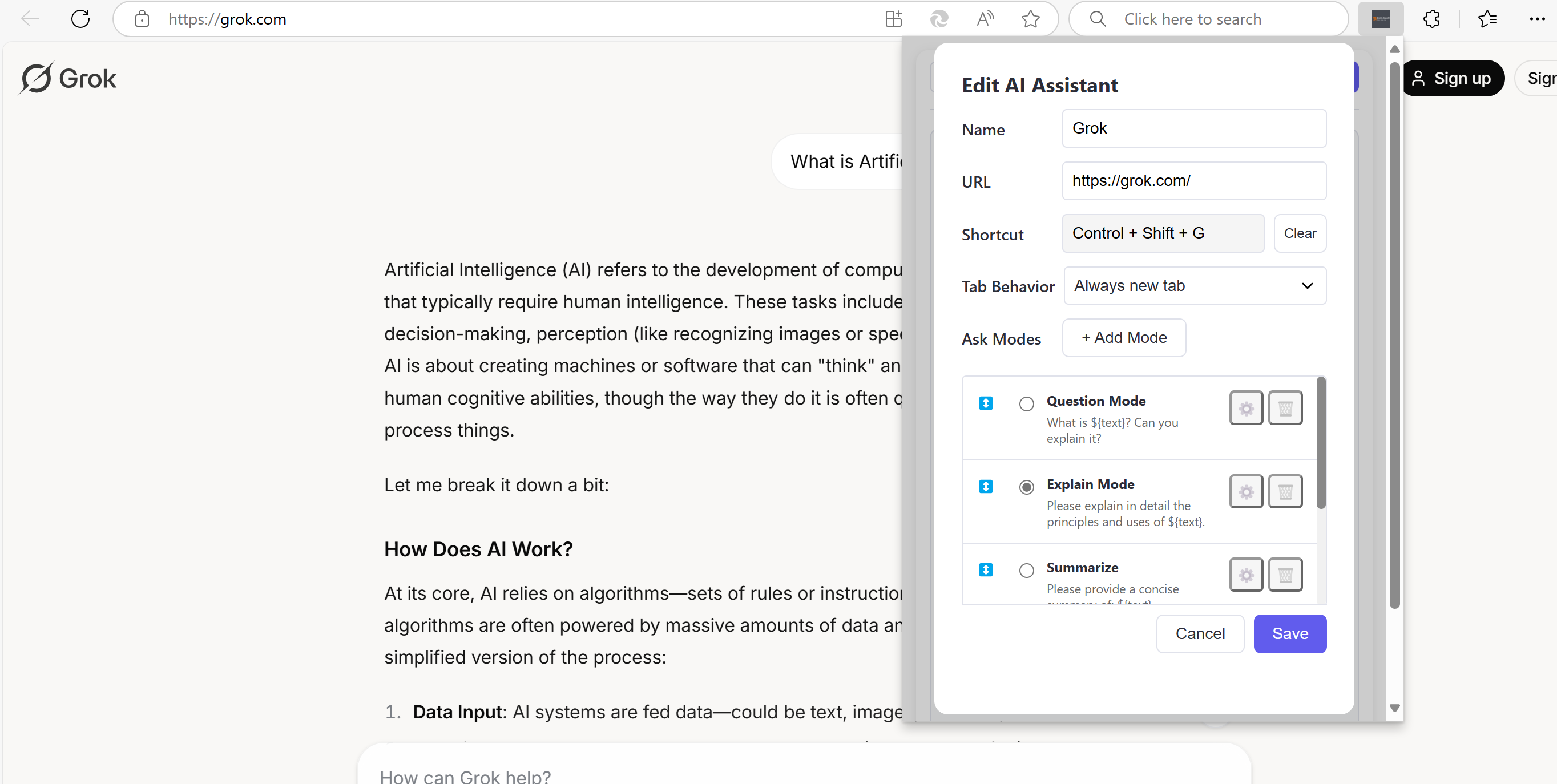The image size is (1557, 784).
Task: Click the + Add Mode button
Action: click(1124, 337)
